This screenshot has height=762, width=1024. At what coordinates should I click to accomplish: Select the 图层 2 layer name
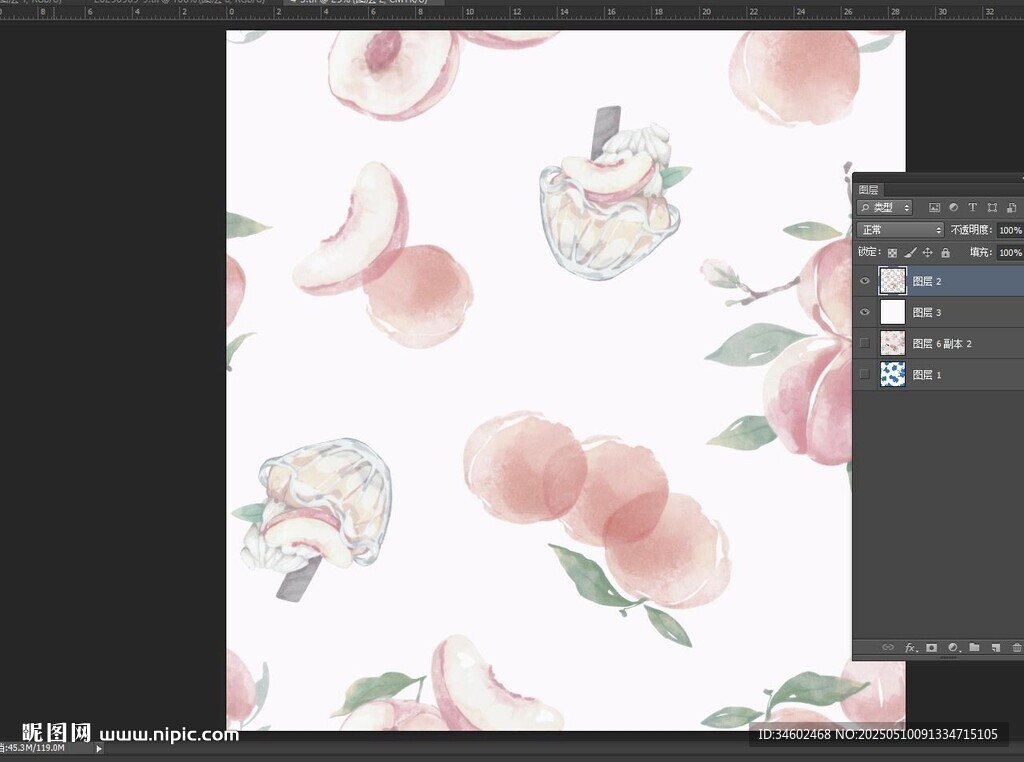click(927, 281)
